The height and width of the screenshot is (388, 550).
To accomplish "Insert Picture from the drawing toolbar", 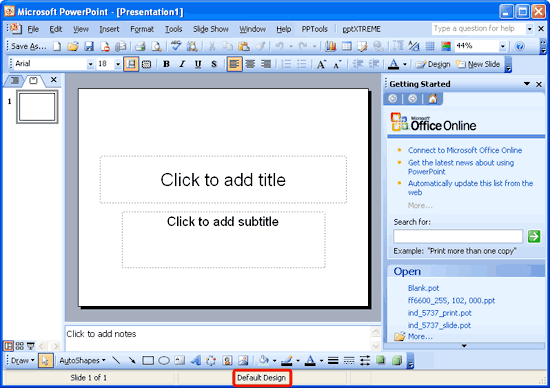I will click(243, 360).
